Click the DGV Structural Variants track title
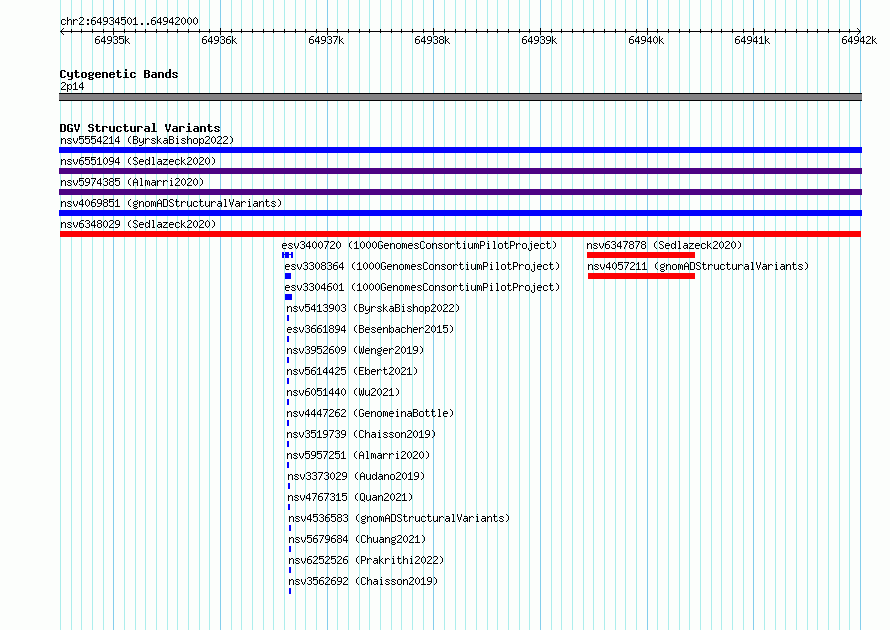Image resolution: width=890 pixels, height=630 pixels. (140, 128)
